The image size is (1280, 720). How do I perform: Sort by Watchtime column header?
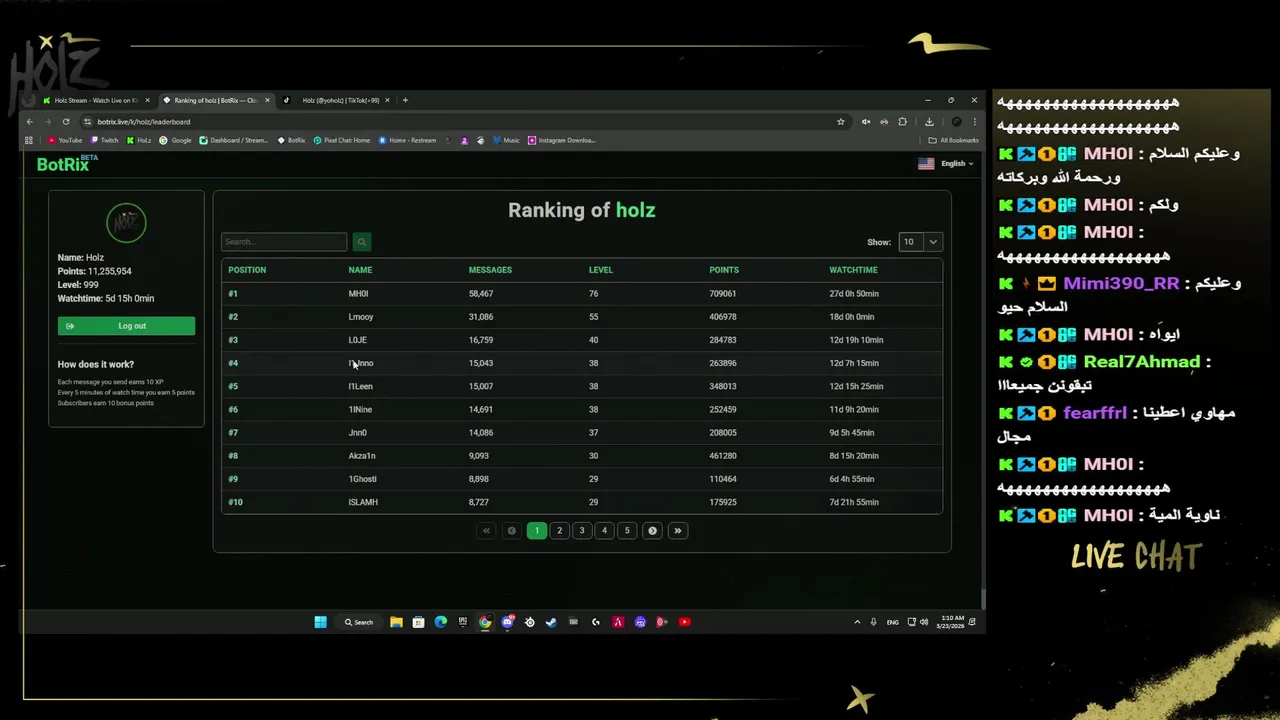(x=853, y=270)
